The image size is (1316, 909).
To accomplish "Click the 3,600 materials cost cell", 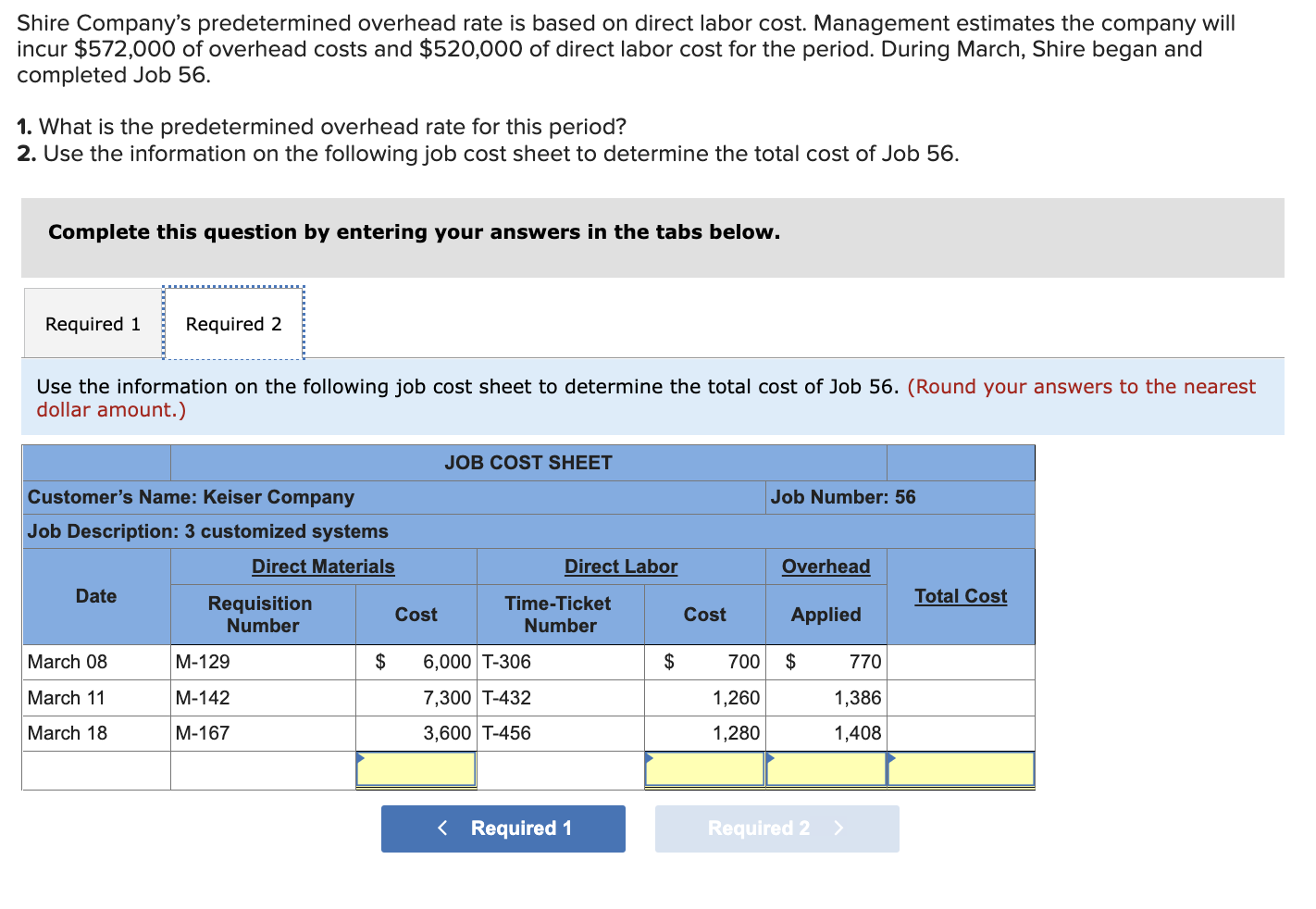I will click(x=416, y=733).
